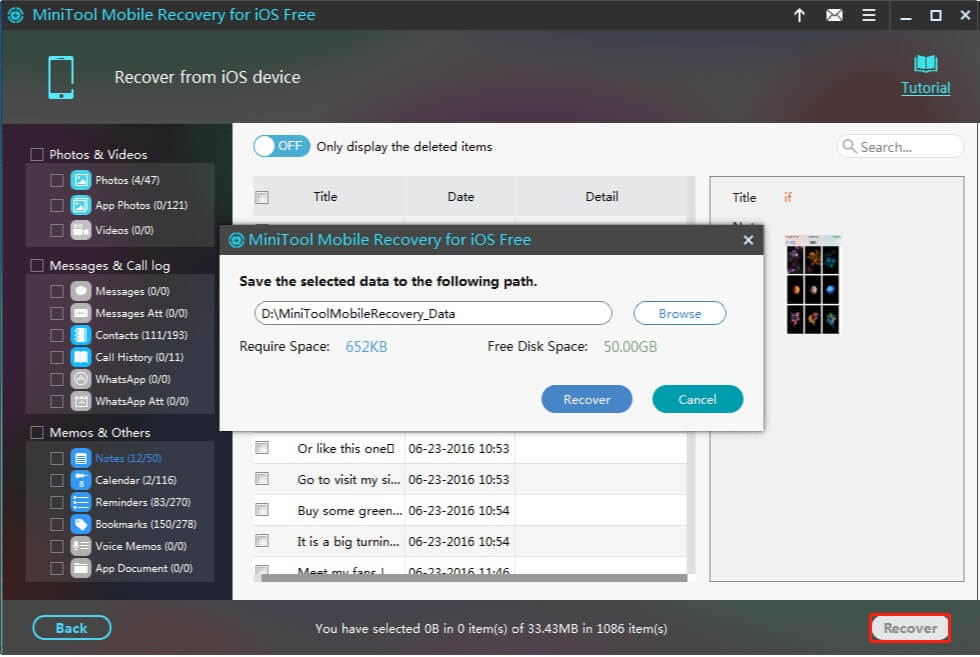
Task: Click the Tutorial link
Action: [x=926, y=88]
